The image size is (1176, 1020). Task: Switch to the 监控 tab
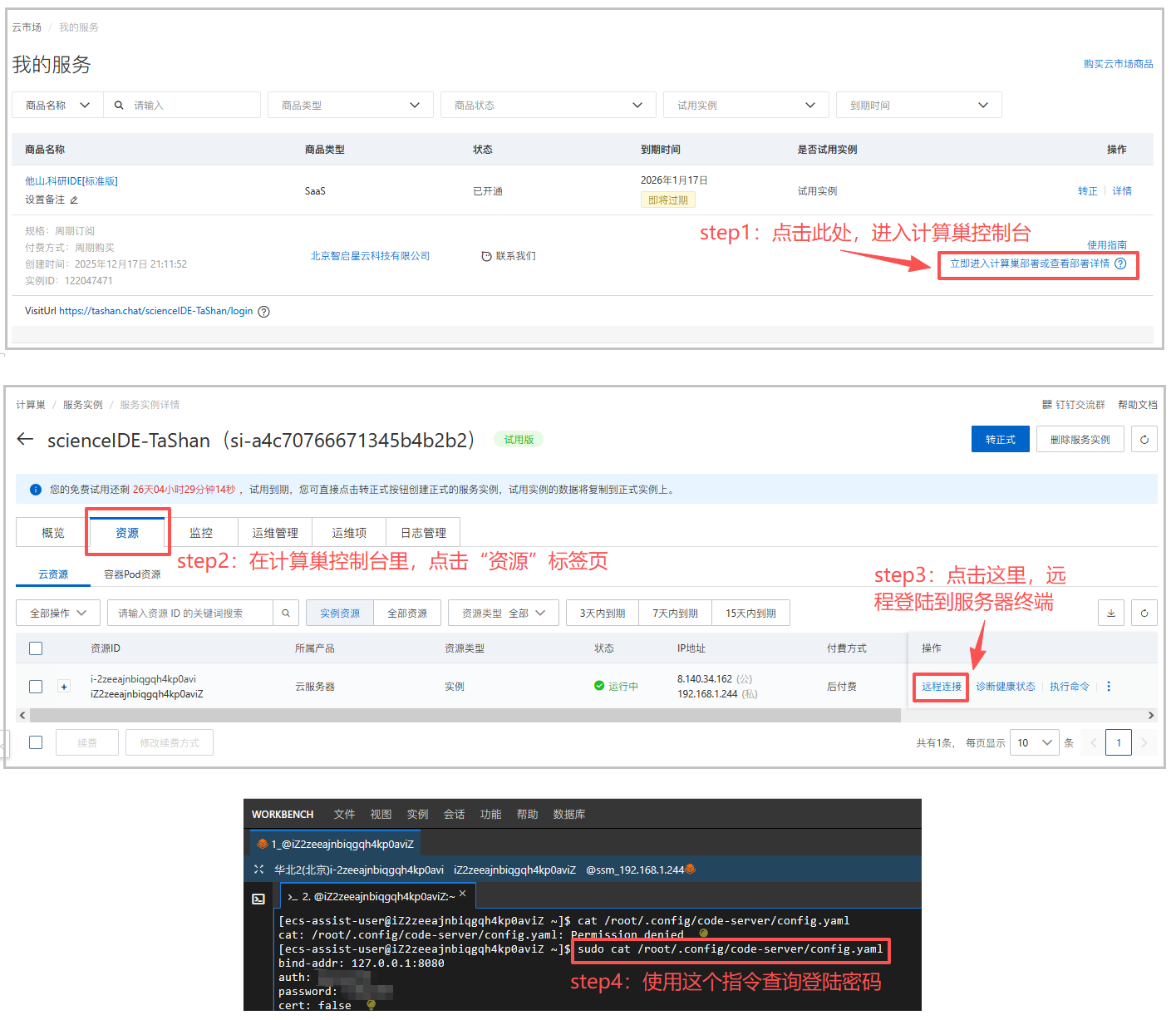[x=201, y=533]
